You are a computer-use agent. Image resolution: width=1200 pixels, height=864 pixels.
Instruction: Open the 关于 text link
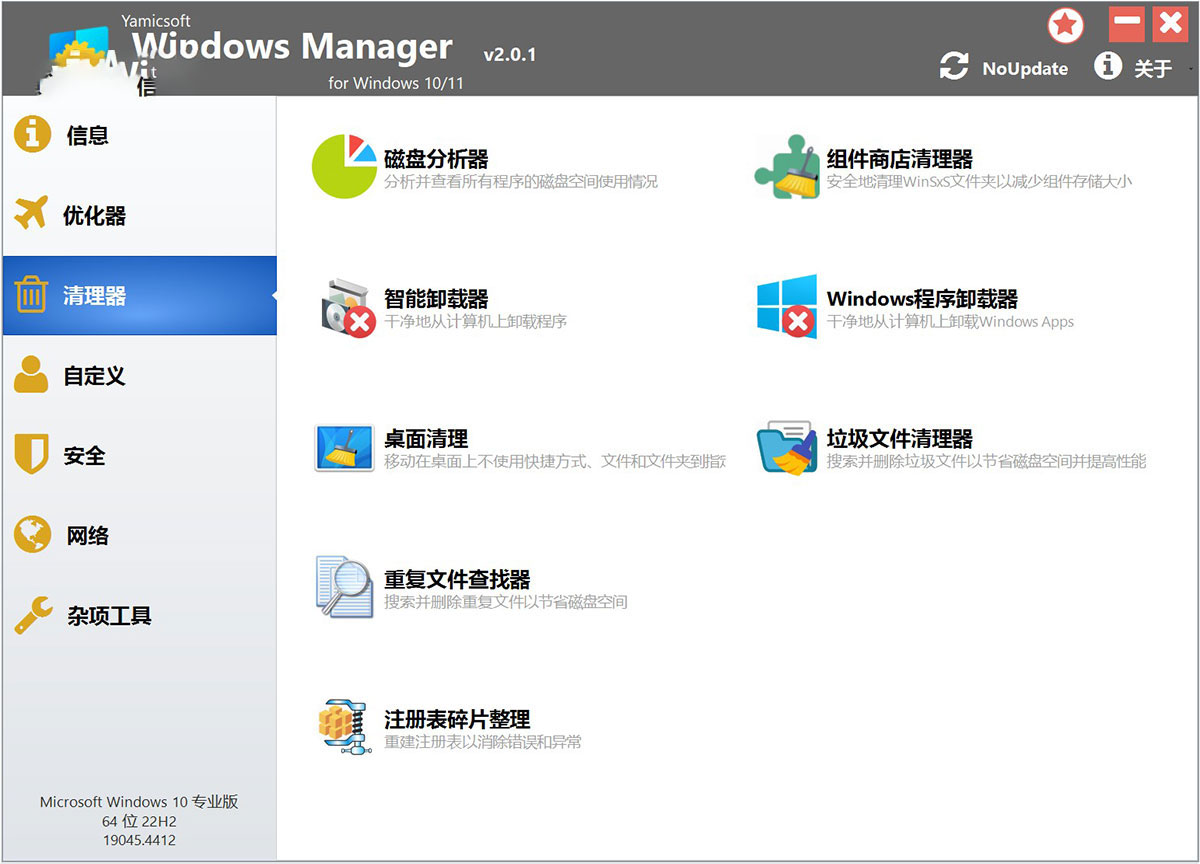1152,68
